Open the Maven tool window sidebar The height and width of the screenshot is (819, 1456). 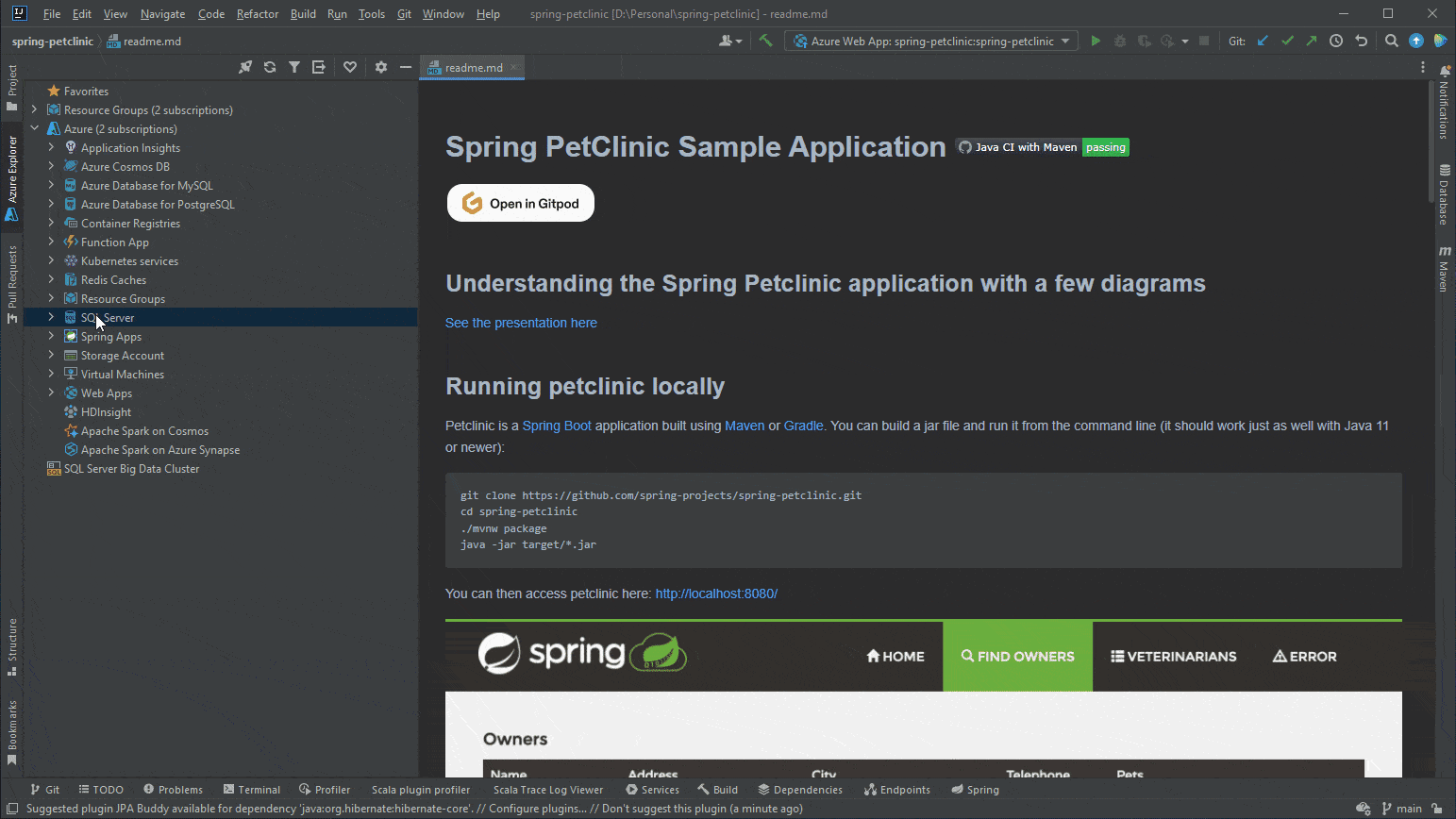coord(1444,268)
